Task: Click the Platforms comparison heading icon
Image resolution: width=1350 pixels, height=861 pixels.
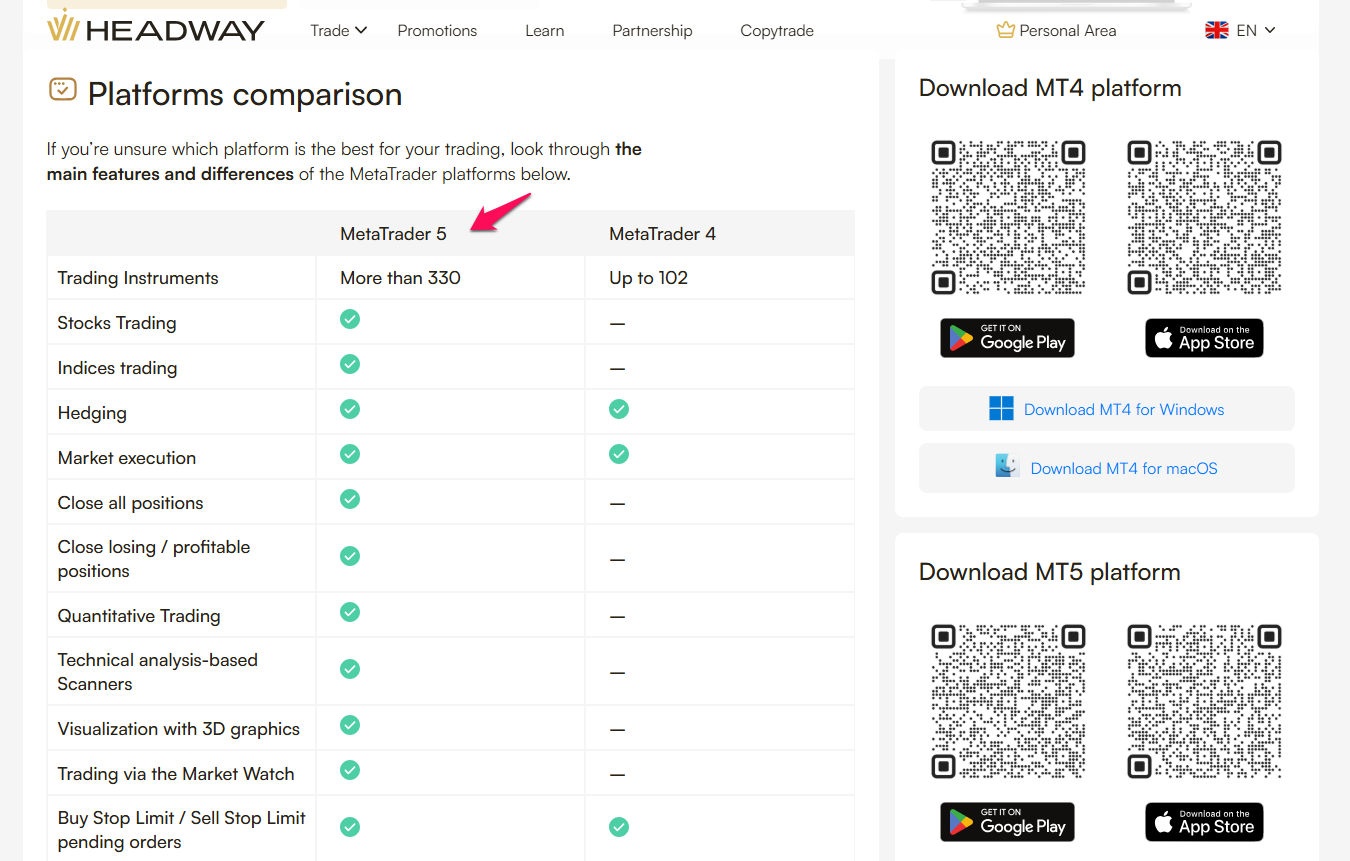Action: [62, 90]
